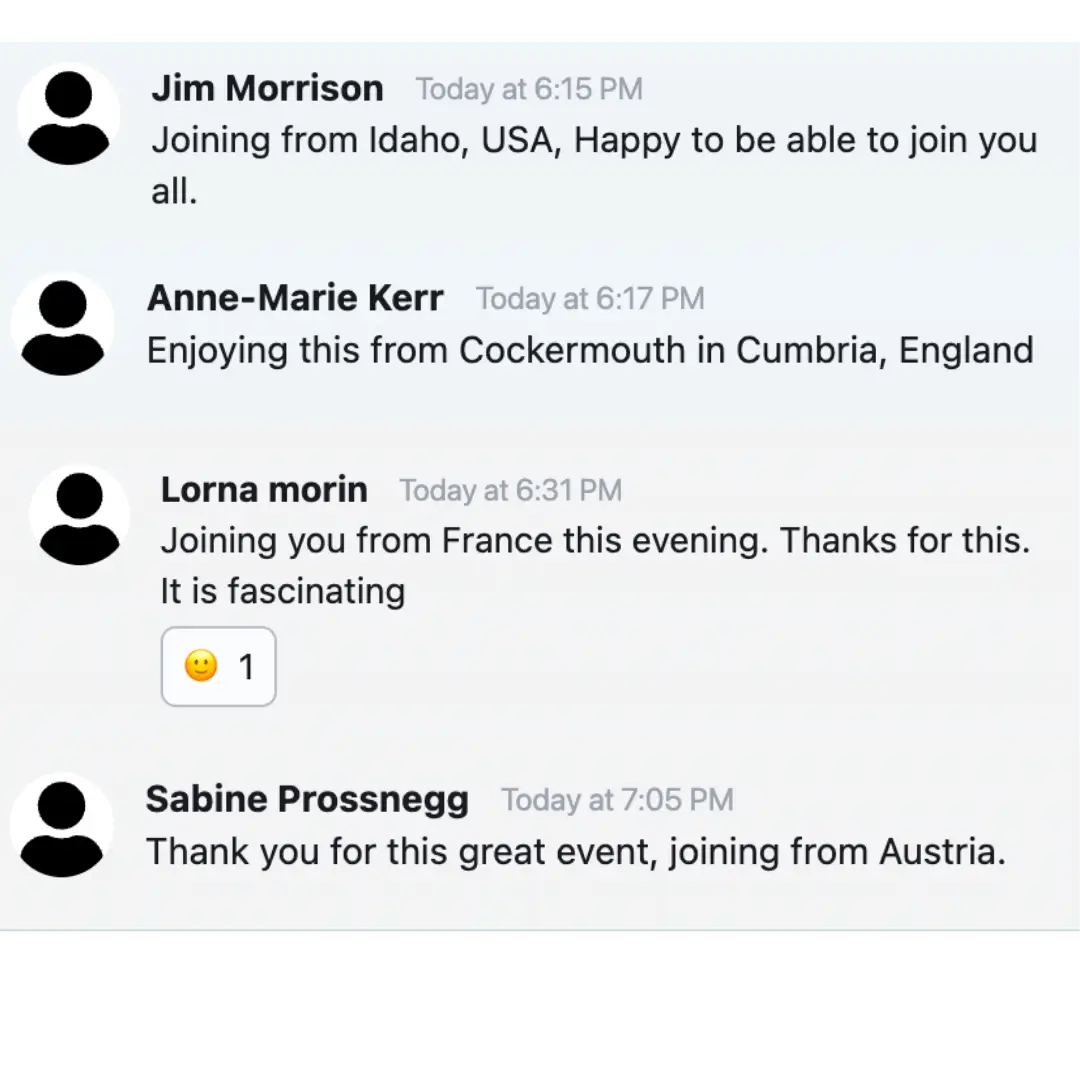
Task: Click the Today at 6:31 PM timestamp
Action: pyautogui.click(x=510, y=491)
